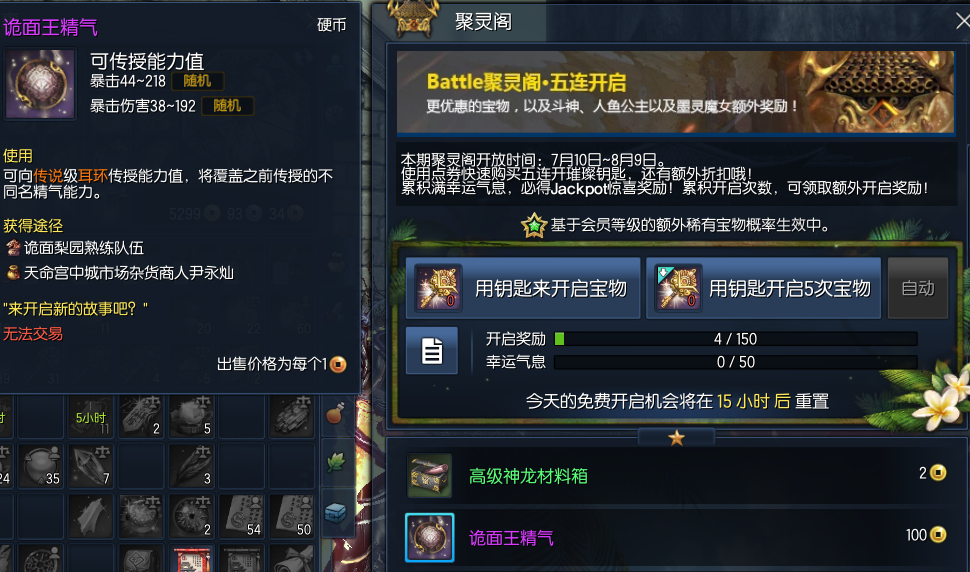This screenshot has width=970, height=572.
Task: Expand the star divider handle
Action: [x=676, y=438]
